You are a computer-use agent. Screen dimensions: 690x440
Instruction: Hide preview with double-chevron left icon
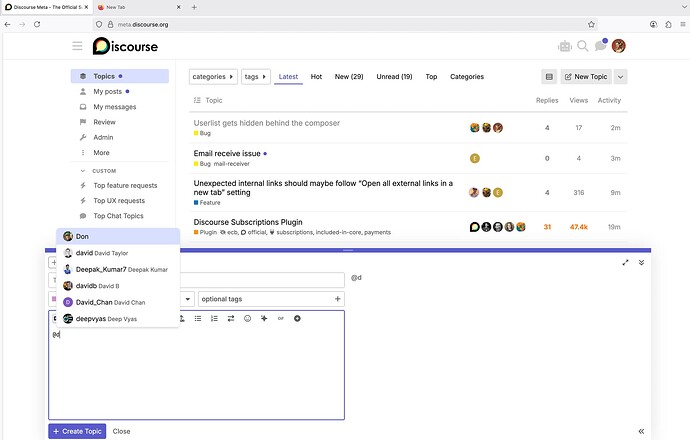tap(642, 431)
